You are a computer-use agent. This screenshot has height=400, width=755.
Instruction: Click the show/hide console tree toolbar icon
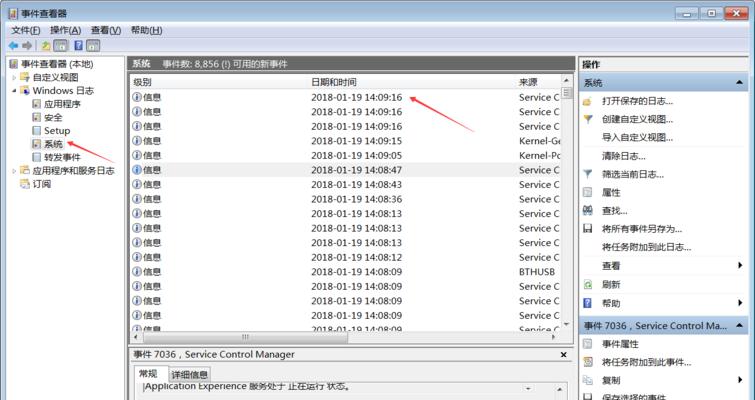click(x=61, y=46)
